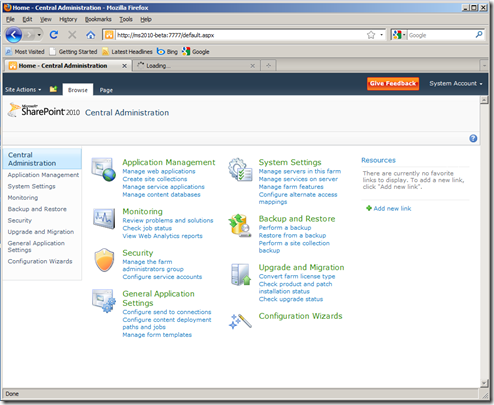Click the Firefox back arrow button
The image size is (494, 405).
[14, 35]
